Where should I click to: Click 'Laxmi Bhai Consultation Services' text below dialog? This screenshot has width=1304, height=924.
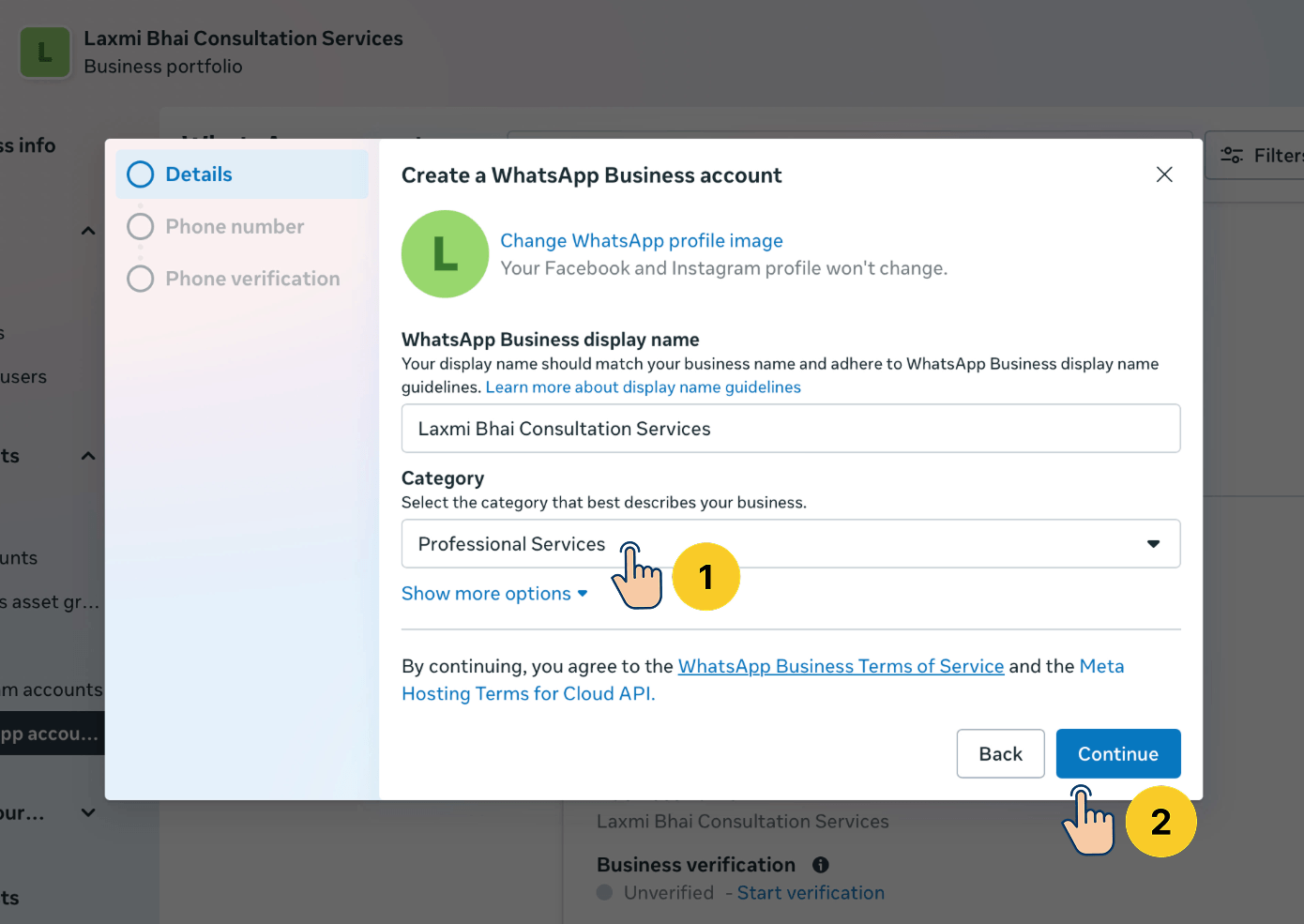click(x=743, y=822)
